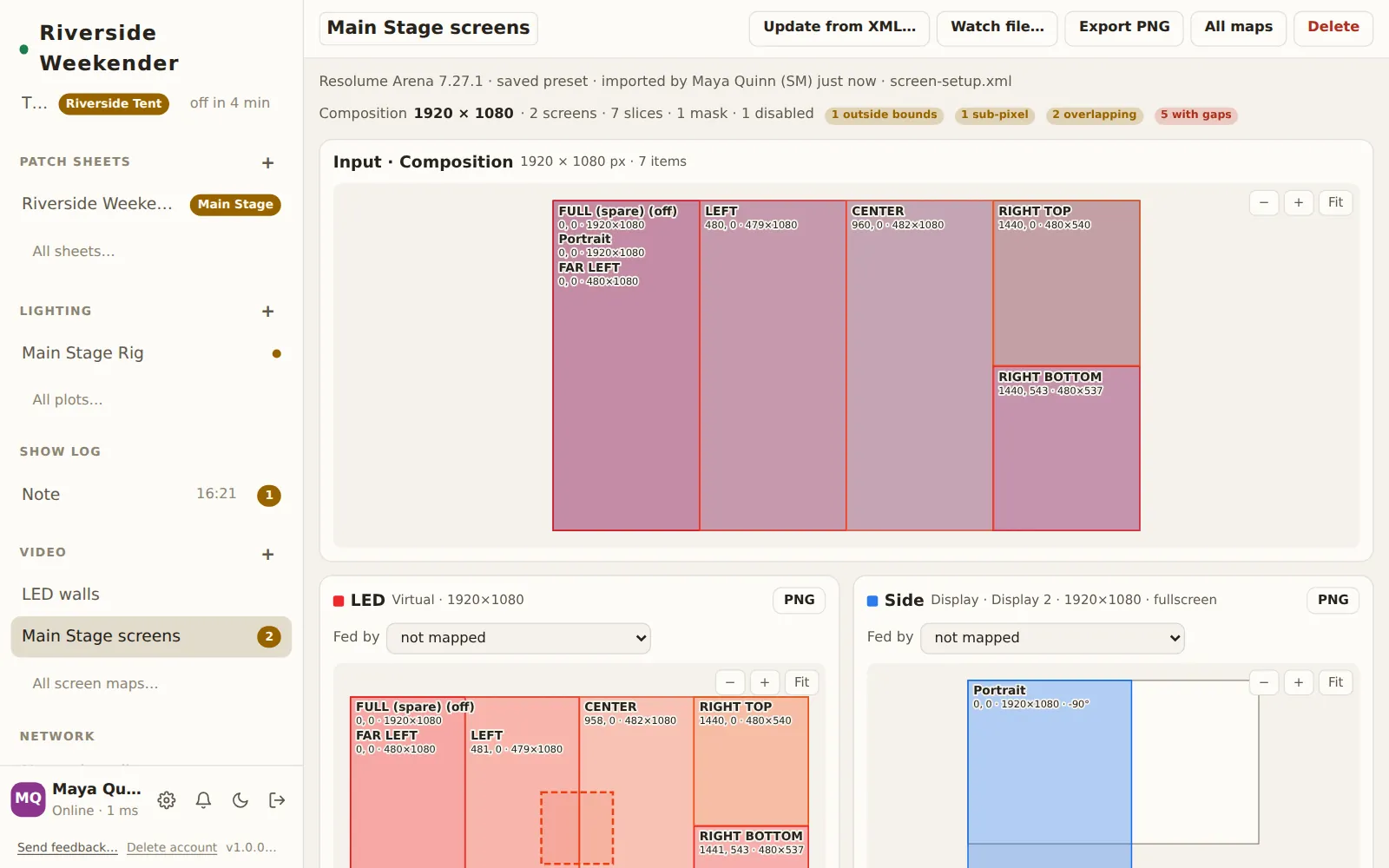Open All plots link
1389x868 pixels.
point(68,400)
